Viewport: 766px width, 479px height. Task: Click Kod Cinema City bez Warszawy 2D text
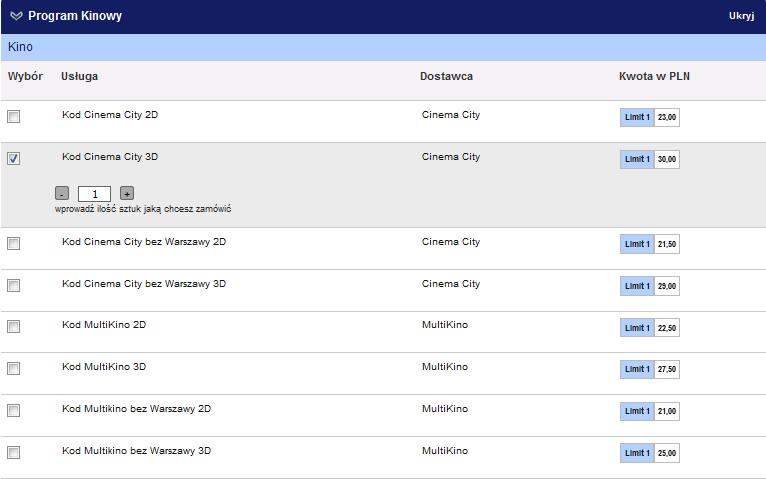tap(144, 242)
